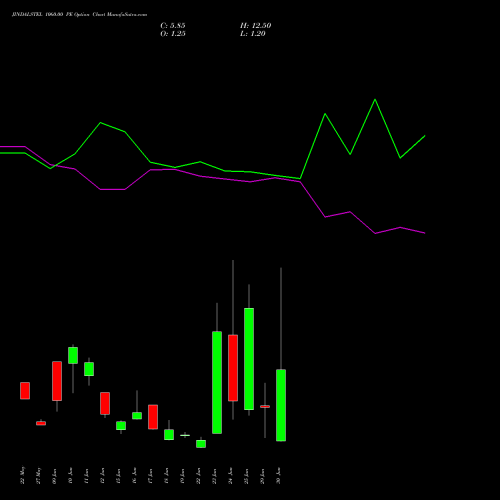
Task: Select the green candlestick above 11 Jun
Action: [x=89, y=369]
